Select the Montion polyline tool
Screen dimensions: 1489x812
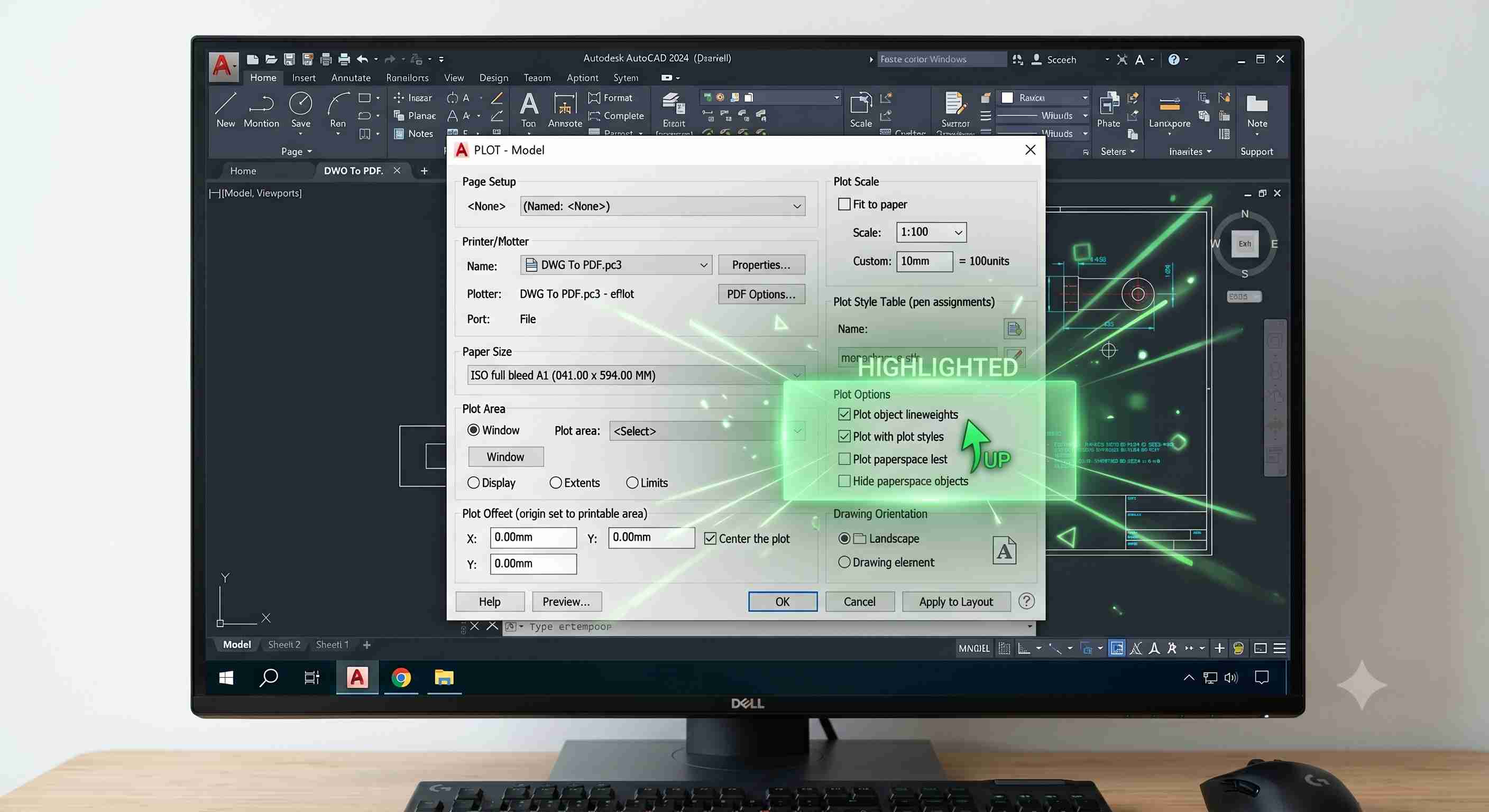coord(261,110)
